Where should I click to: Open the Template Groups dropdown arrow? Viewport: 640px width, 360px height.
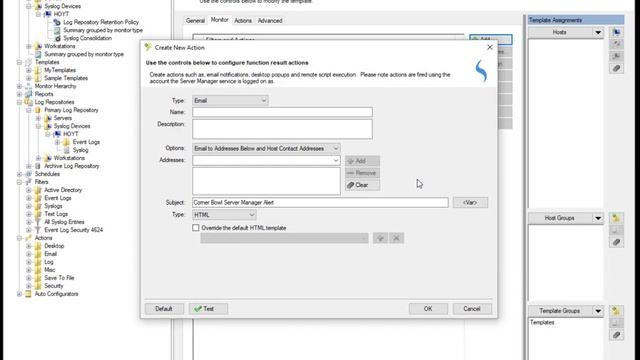pos(598,311)
